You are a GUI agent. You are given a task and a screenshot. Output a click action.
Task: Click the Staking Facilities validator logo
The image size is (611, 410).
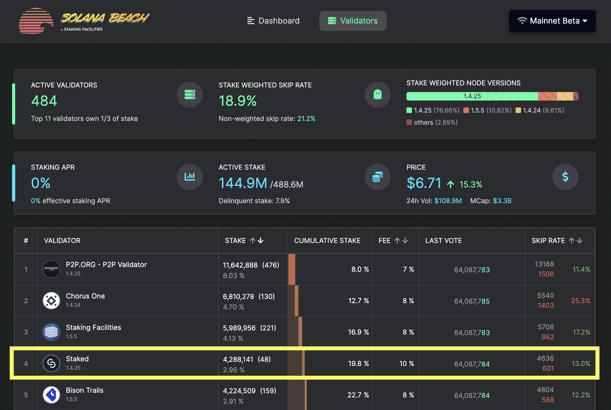click(51, 332)
